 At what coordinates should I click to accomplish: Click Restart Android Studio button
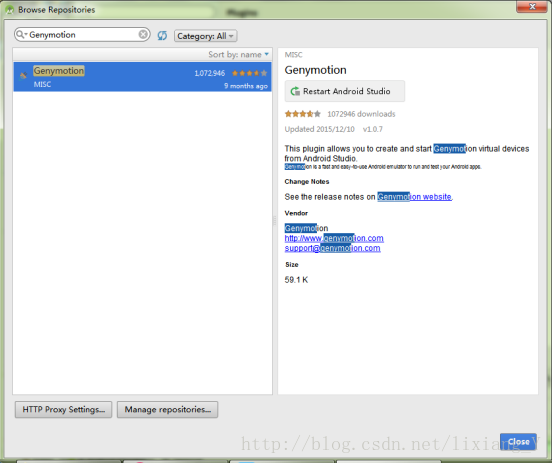[345, 91]
